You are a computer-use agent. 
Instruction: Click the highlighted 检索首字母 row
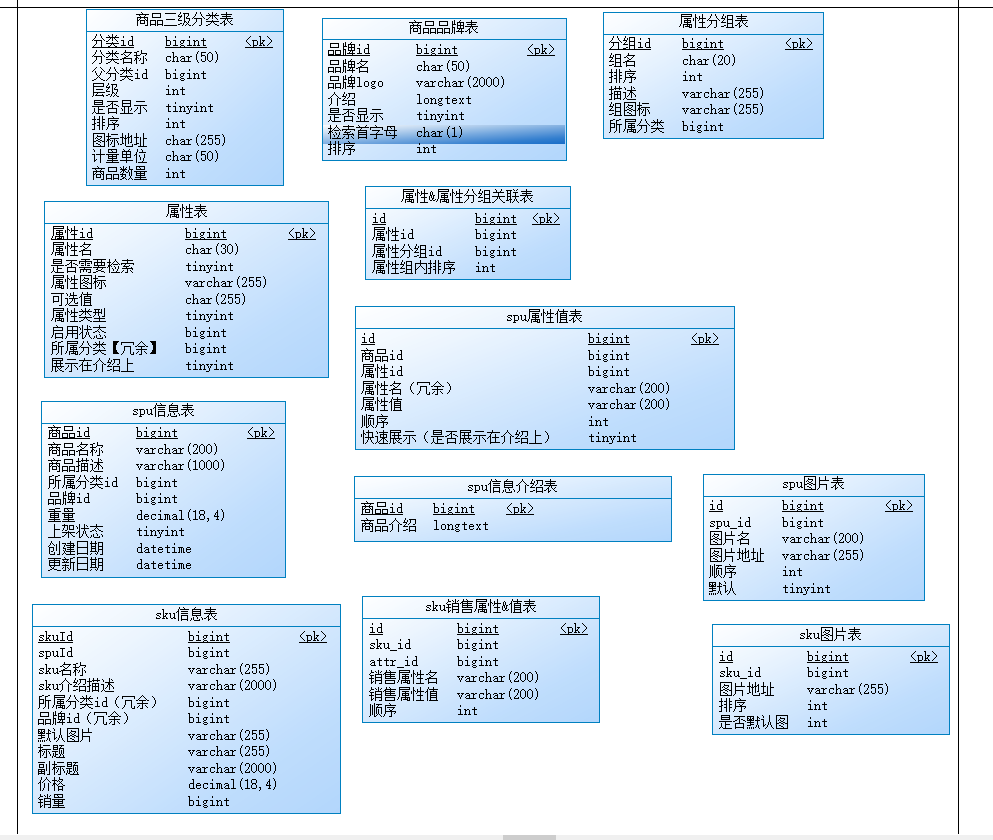pyautogui.click(x=444, y=133)
